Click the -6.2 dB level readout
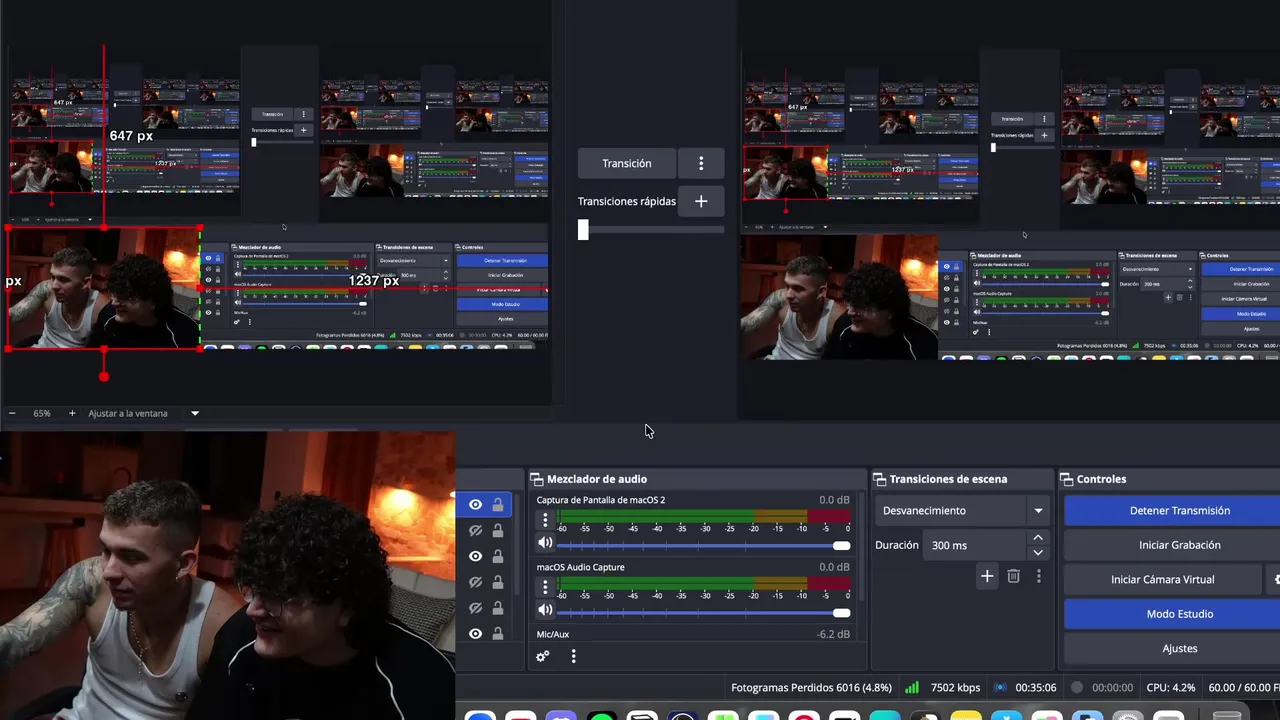The image size is (1280, 720). pyautogui.click(x=833, y=634)
